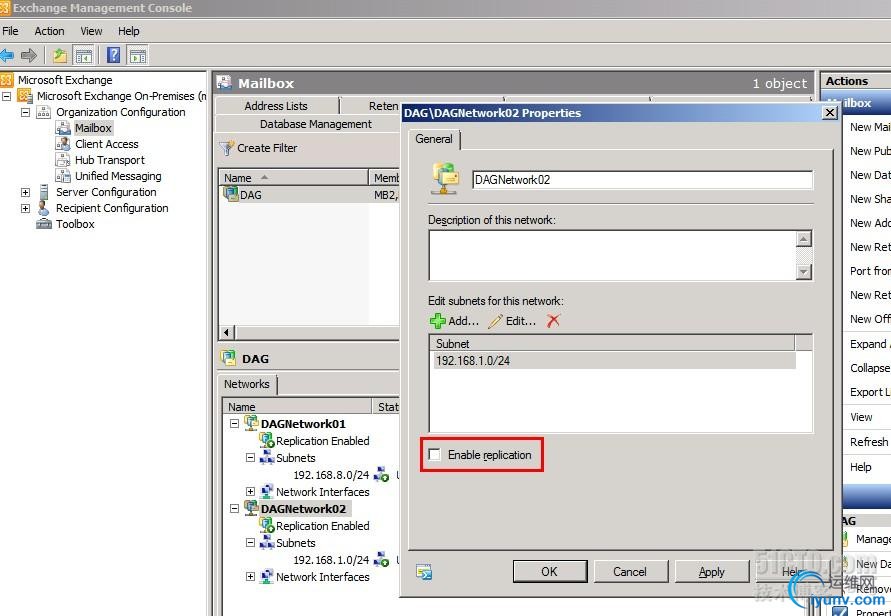This screenshot has height=616, width=891.
Task: Click the Replication Enabled icon under DAGNetwork02
Action: pos(267,526)
